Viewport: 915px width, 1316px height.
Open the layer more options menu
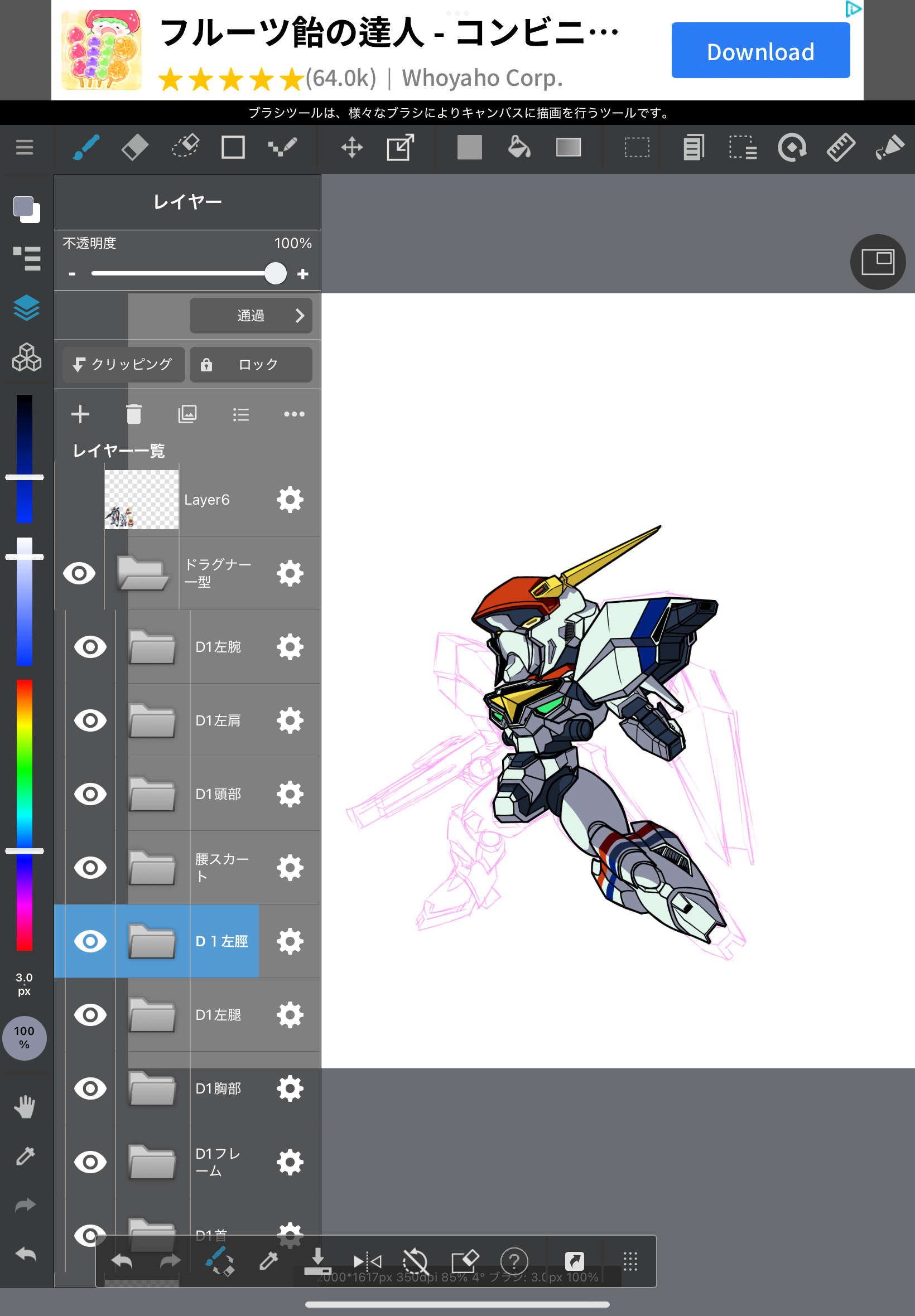[294, 414]
